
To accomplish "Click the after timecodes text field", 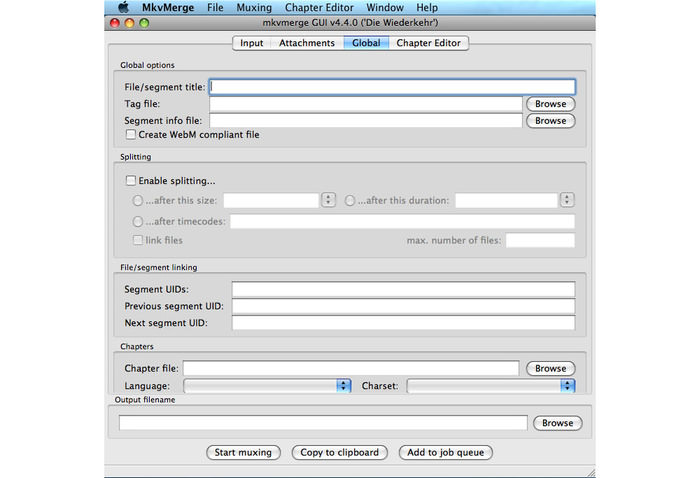I will 402,221.
